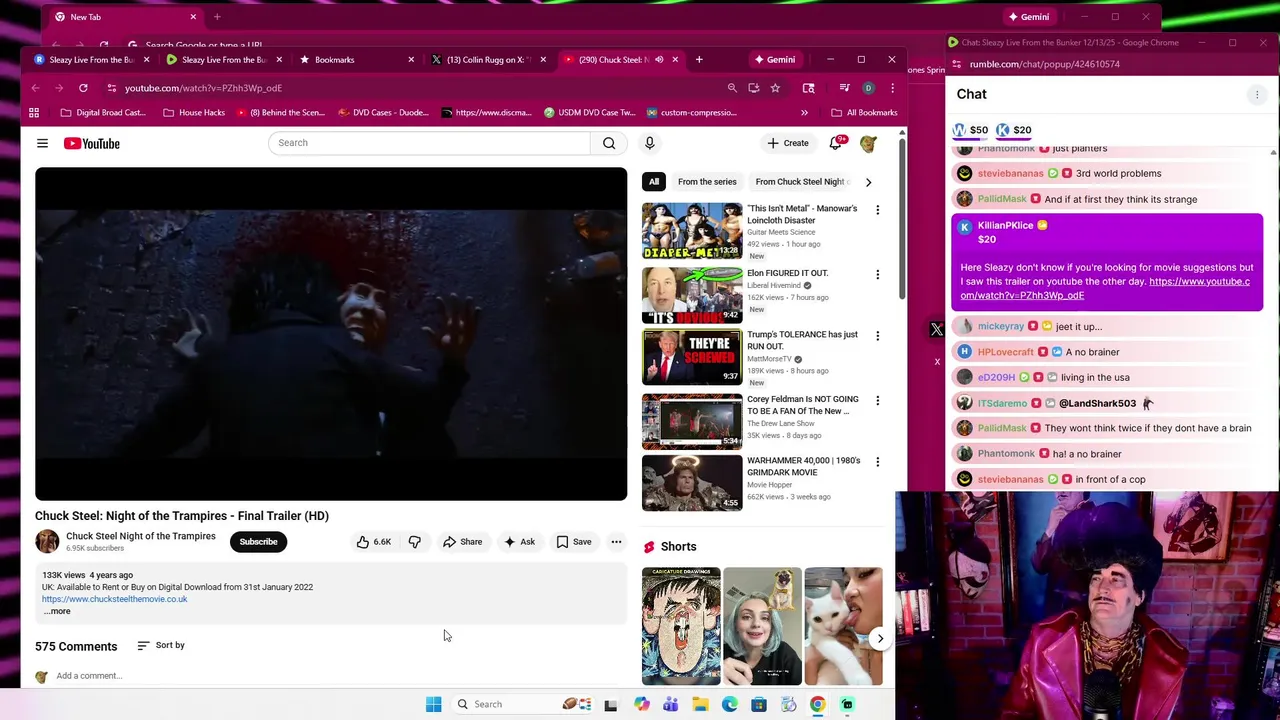Open All Bookmarks folder
The height and width of the screenshot is (720, 1280).
(x=864, y=113)
